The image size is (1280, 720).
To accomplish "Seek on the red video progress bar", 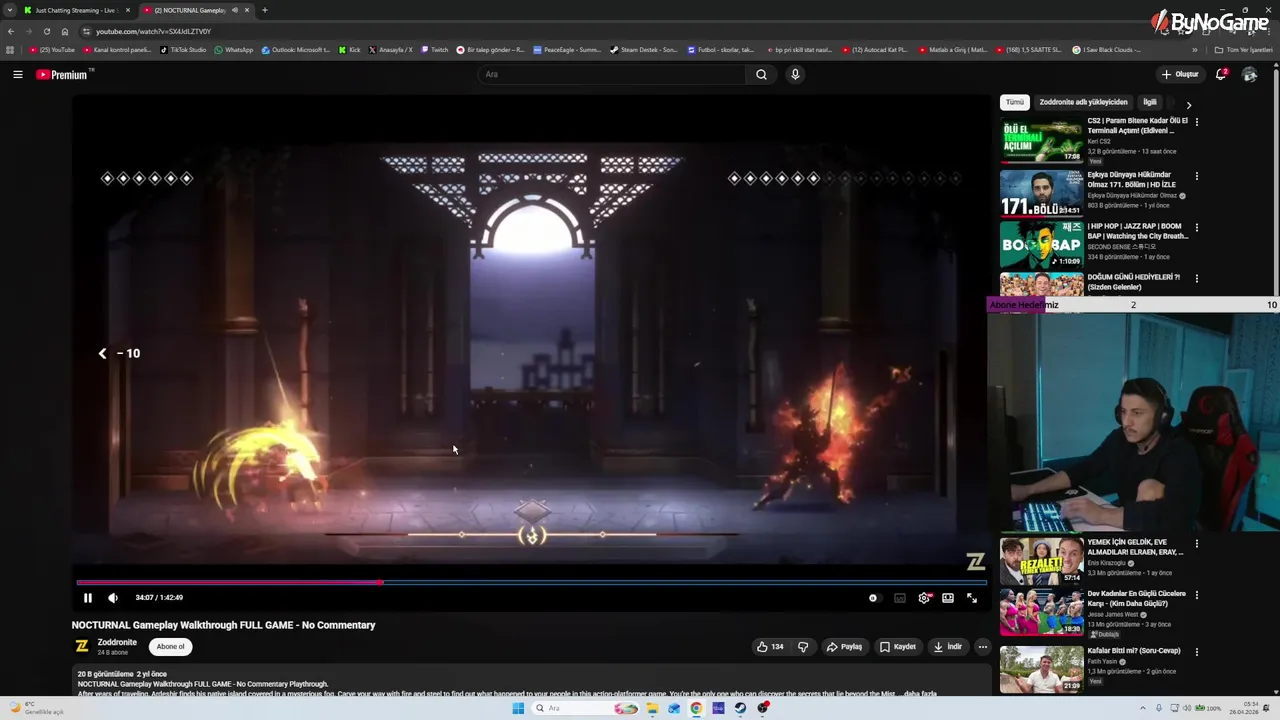I will [532, 582].
